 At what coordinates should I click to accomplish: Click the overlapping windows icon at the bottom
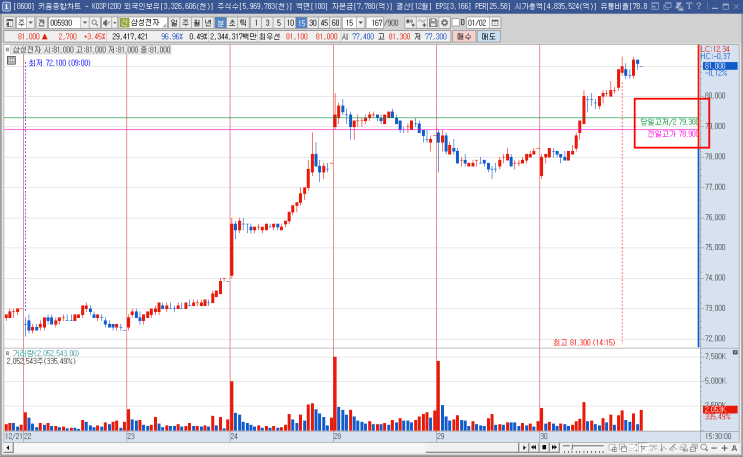tap(624, 448)
